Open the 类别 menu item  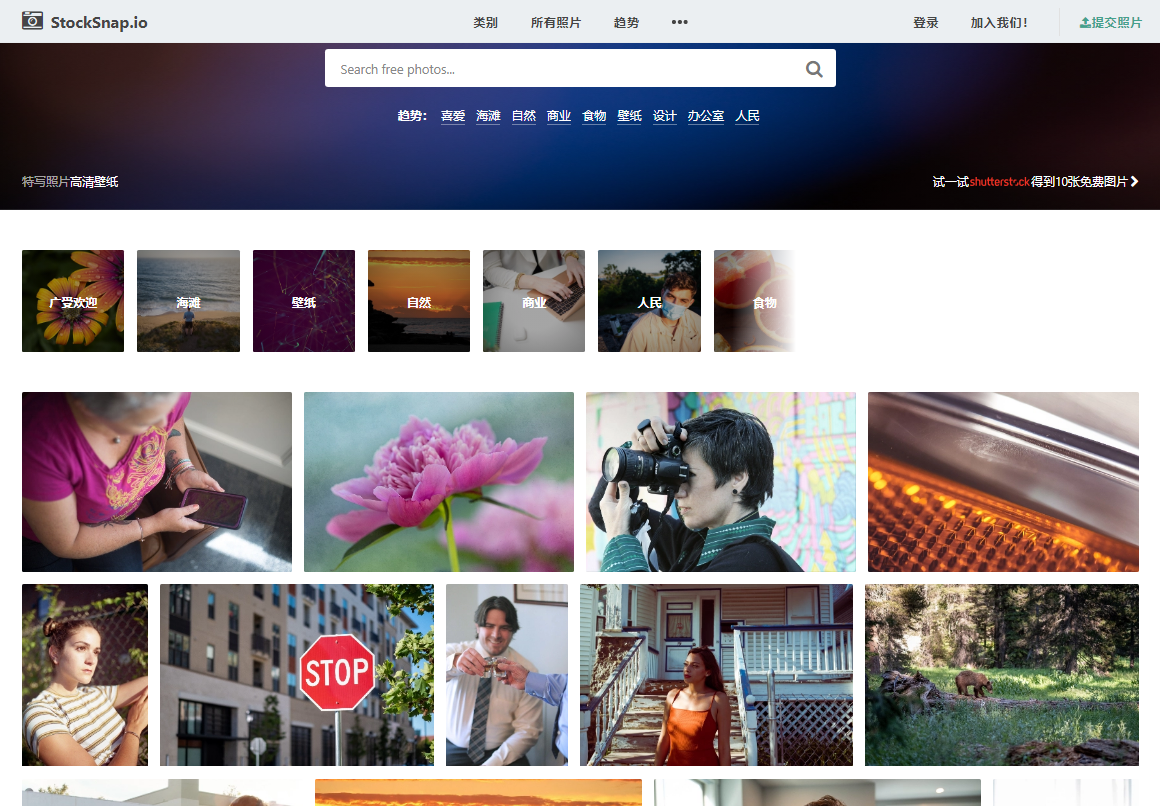[485, 22]
